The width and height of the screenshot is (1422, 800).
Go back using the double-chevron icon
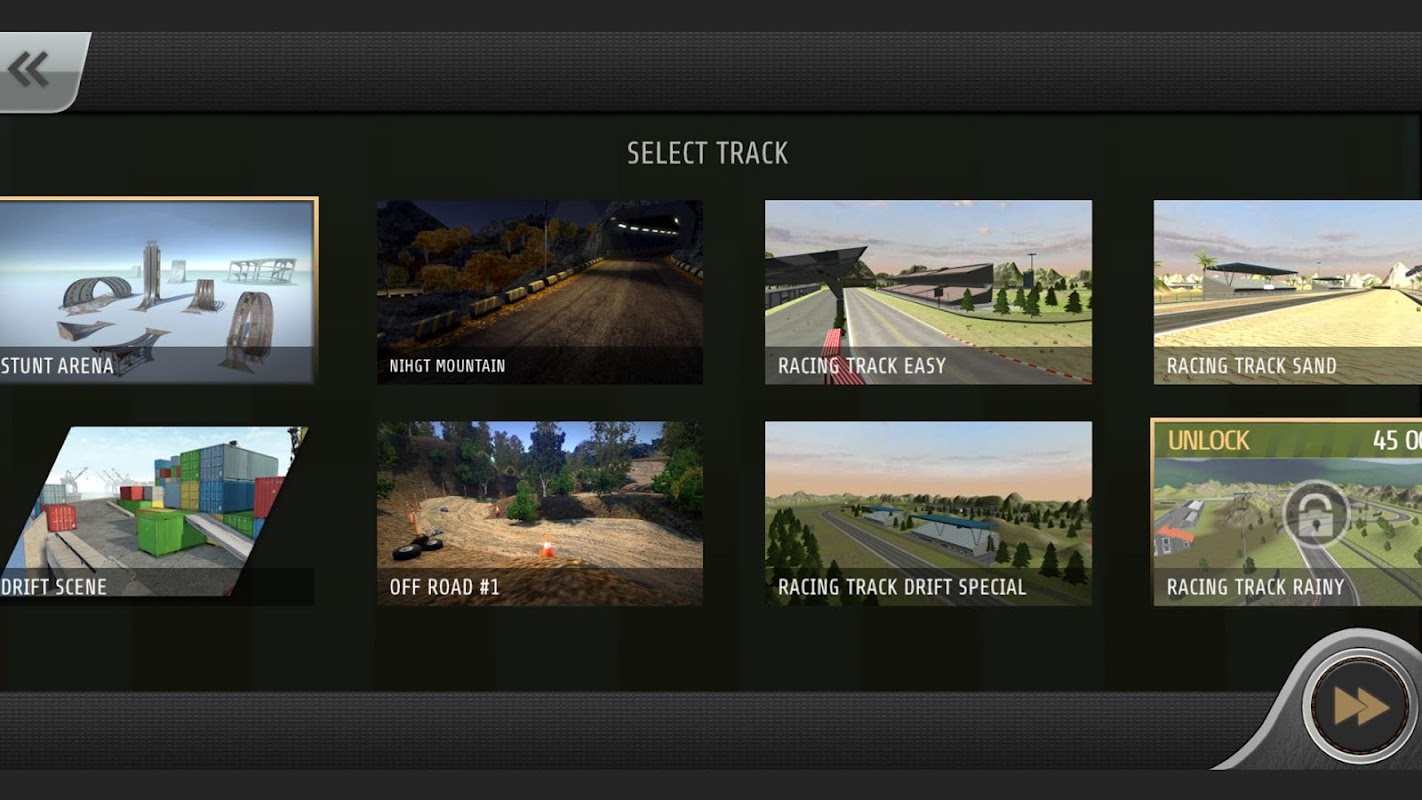pos(29,70)
